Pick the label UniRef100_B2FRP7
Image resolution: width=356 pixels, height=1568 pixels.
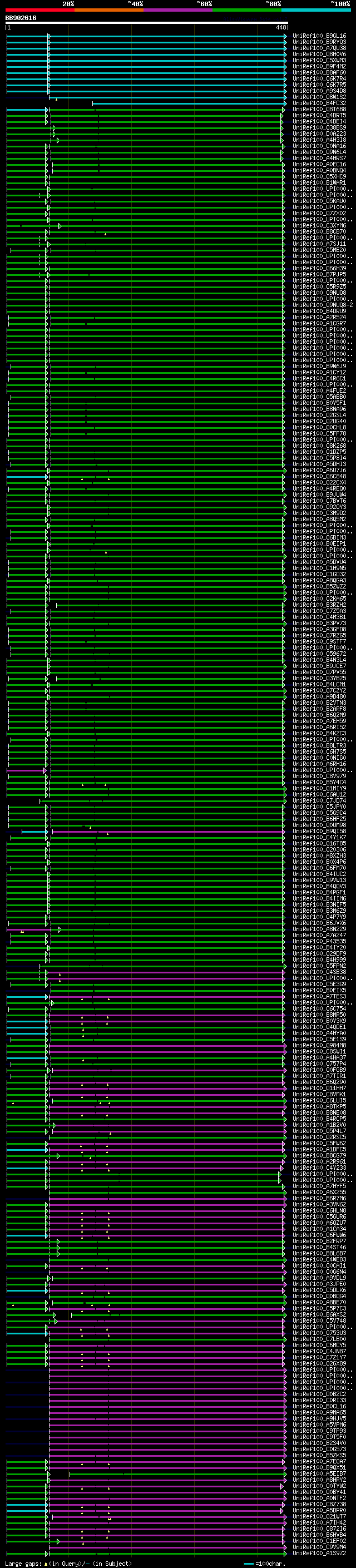(319, 1241)
